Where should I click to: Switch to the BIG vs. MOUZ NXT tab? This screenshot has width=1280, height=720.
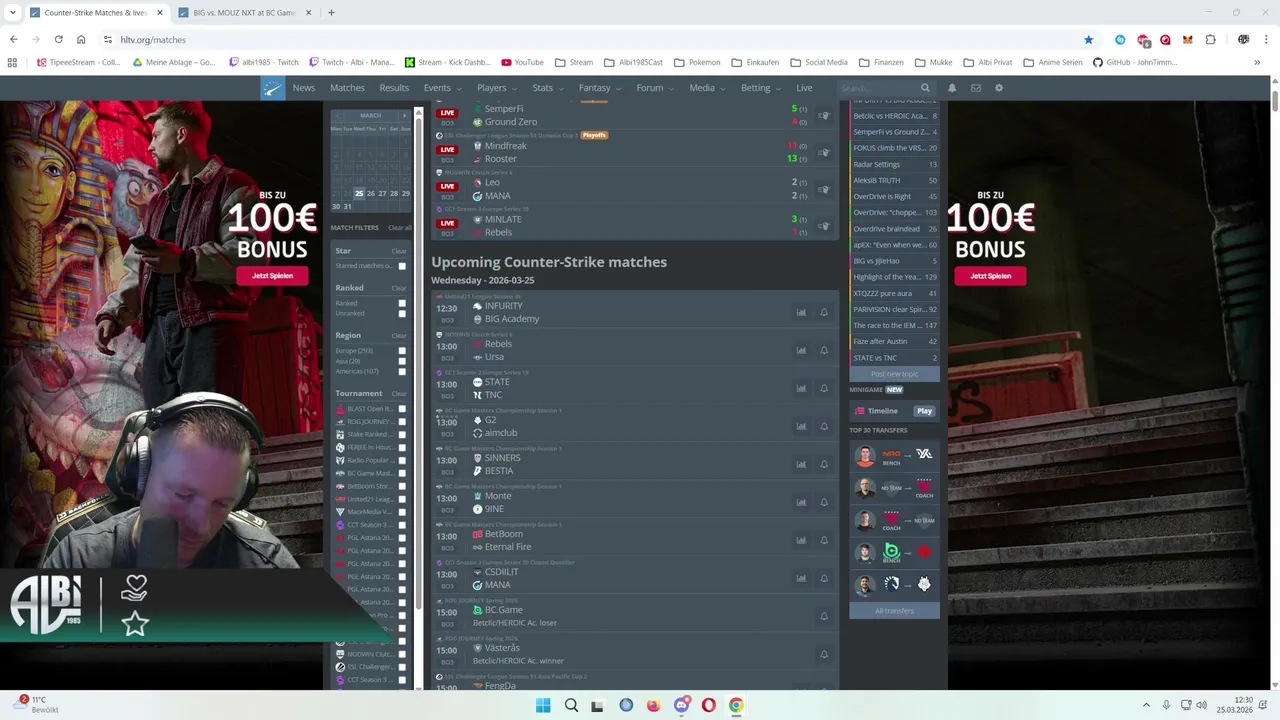pyautogui.click(x=244, y=13)
